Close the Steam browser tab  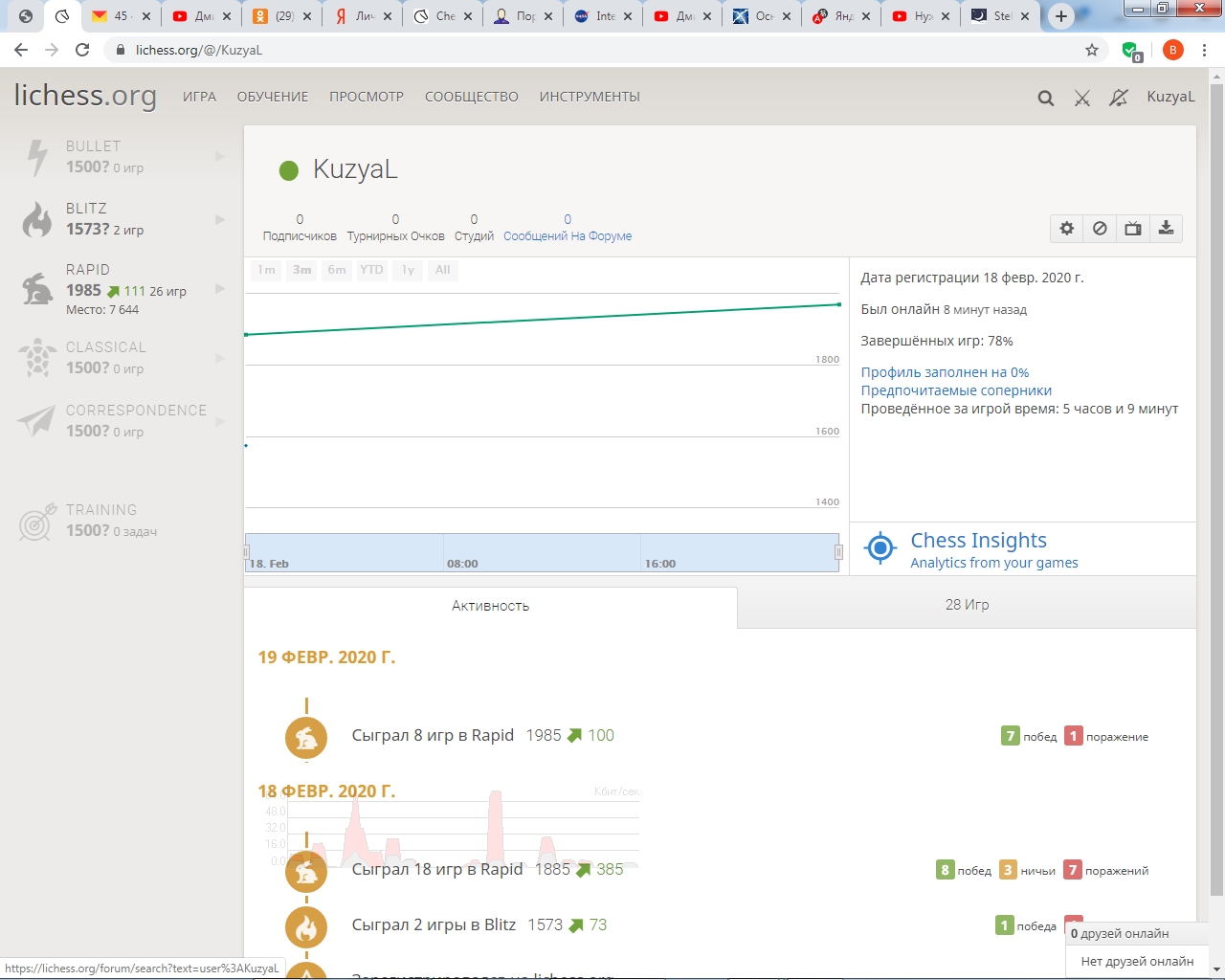tap(1025, 16)
